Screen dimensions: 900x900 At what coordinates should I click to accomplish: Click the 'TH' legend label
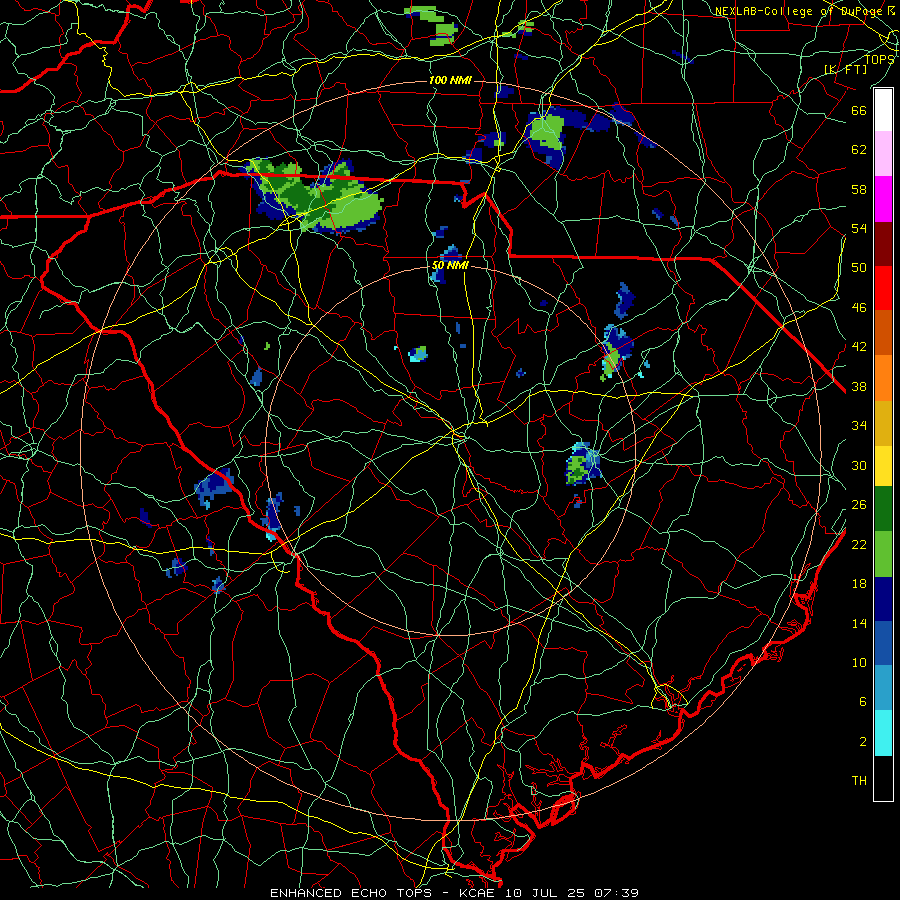(x=859, y=781)
